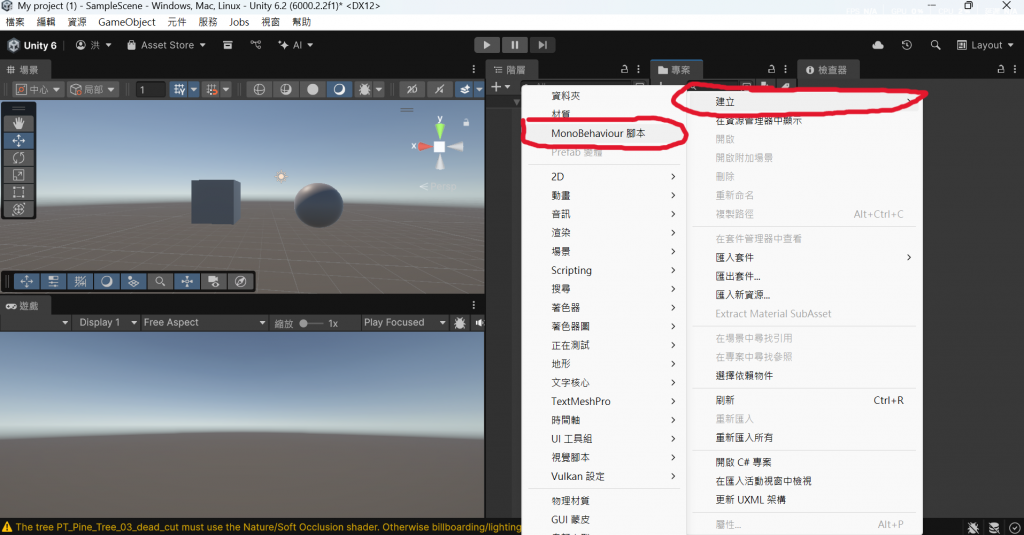The width and height of the screenshot is (1024, 535).
Task: Open the Game tab three-dot menu
Action: 473,305
